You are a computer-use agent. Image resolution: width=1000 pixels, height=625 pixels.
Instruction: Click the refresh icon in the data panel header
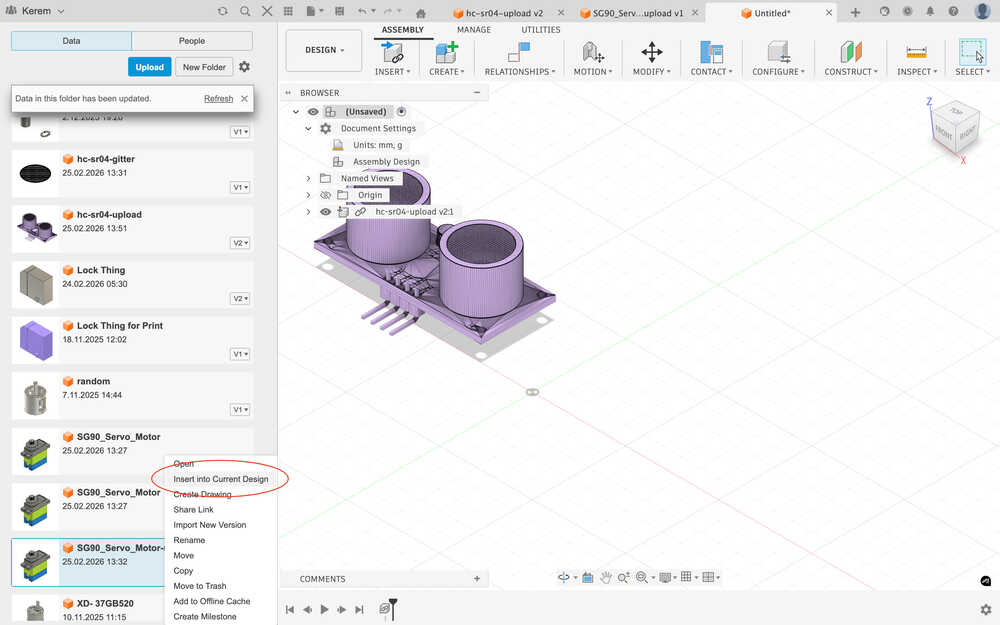pos(222,11)
